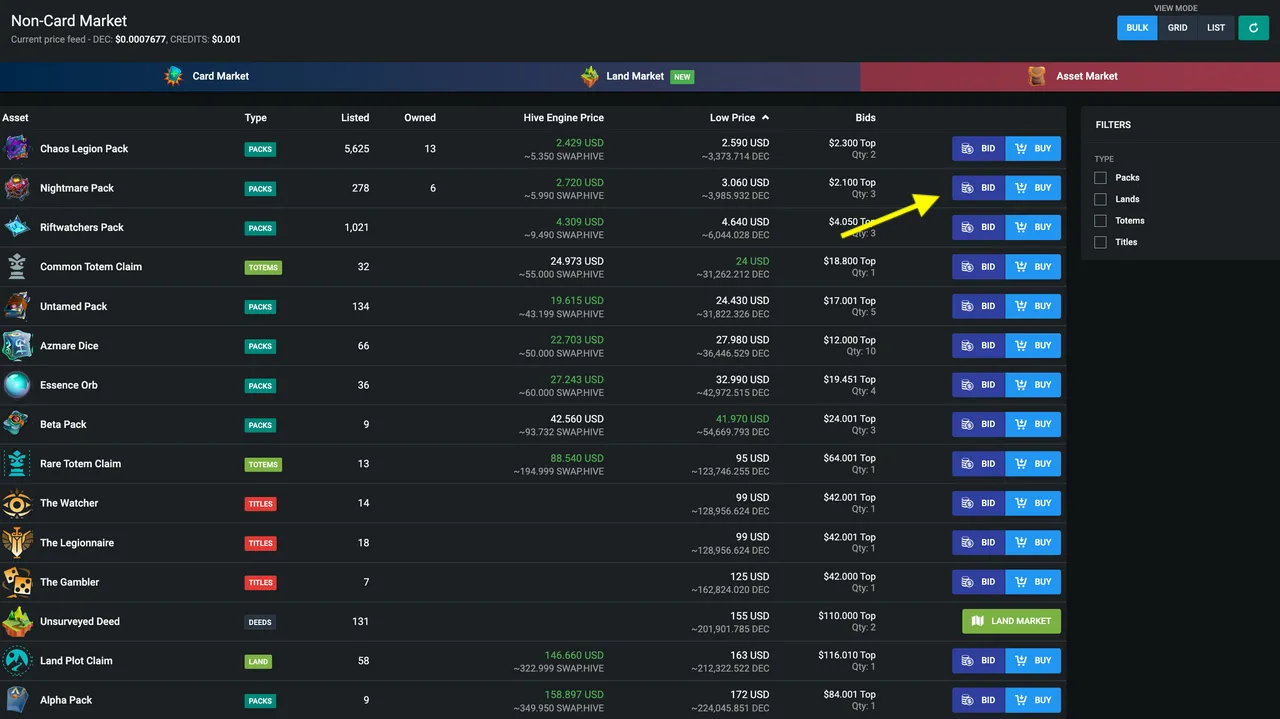Image resolution: width=1280 pixels, height=719 pixels.
Task: Click the Essence Orb icon
Action: tap(16, 385)
